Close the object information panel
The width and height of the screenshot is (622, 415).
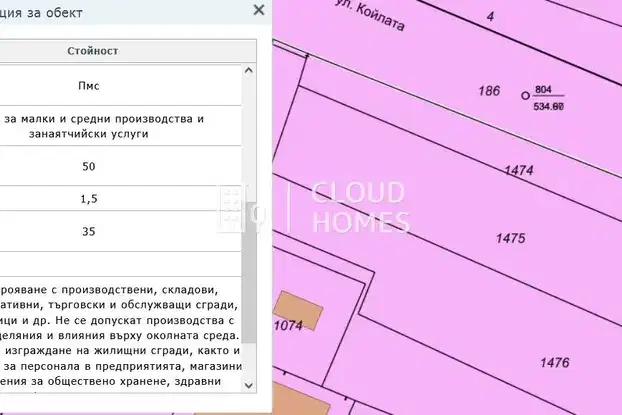click(x=259, y=10)
